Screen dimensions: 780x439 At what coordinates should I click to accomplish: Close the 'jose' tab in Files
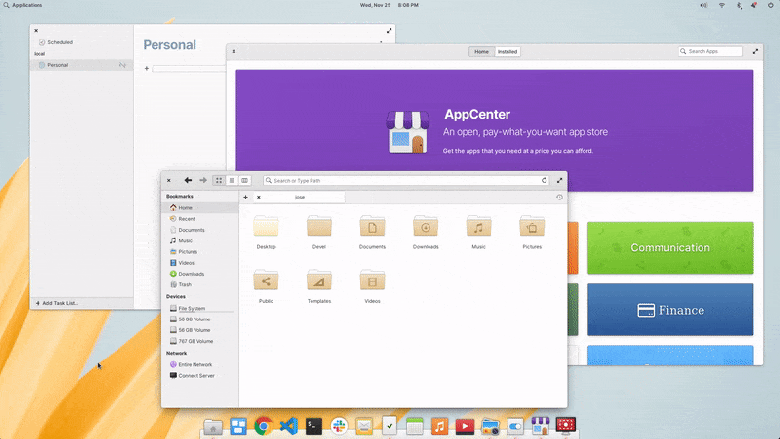259,197
